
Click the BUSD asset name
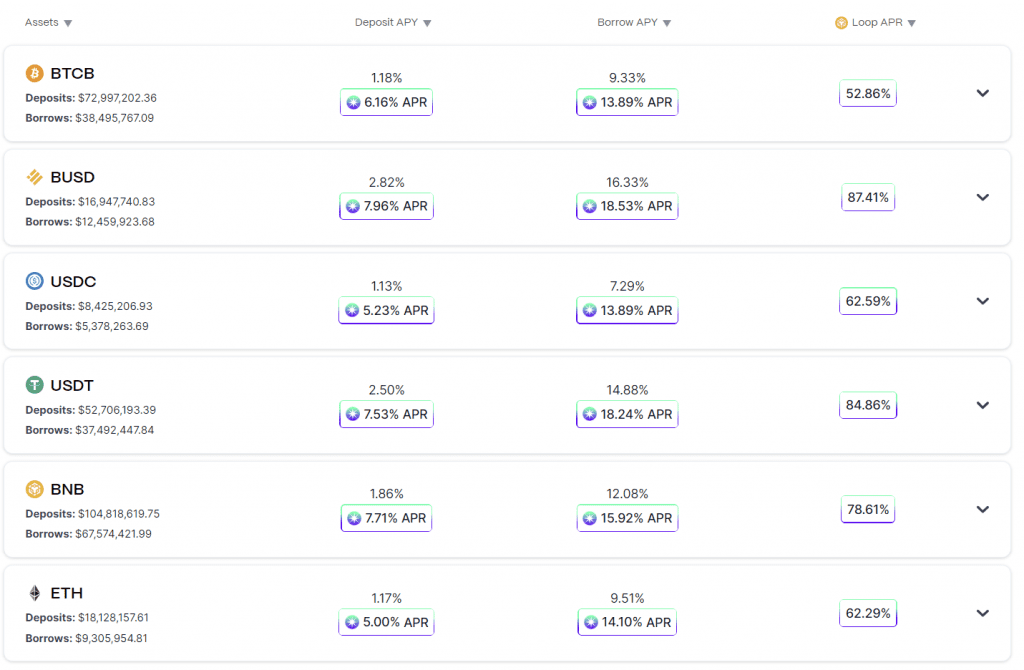coord(72,177)
